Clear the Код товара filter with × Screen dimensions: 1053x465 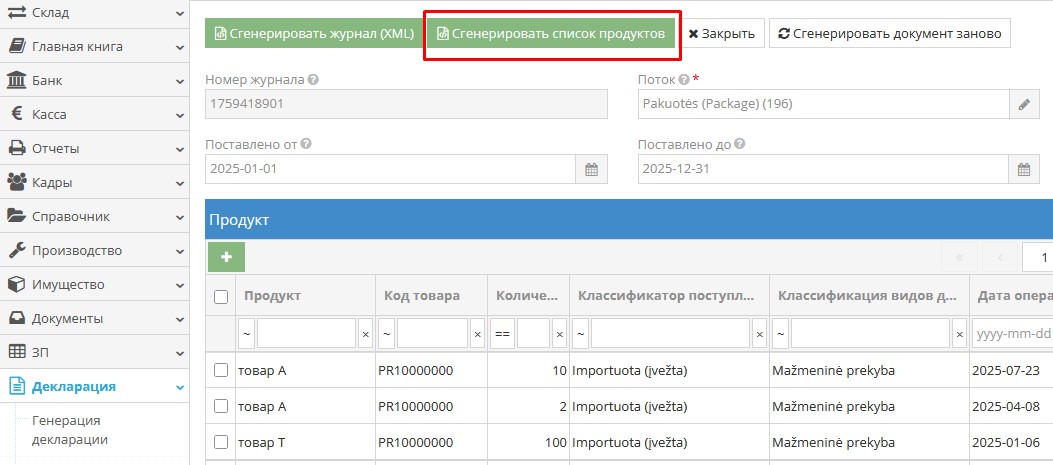click(x=477, y=333)
